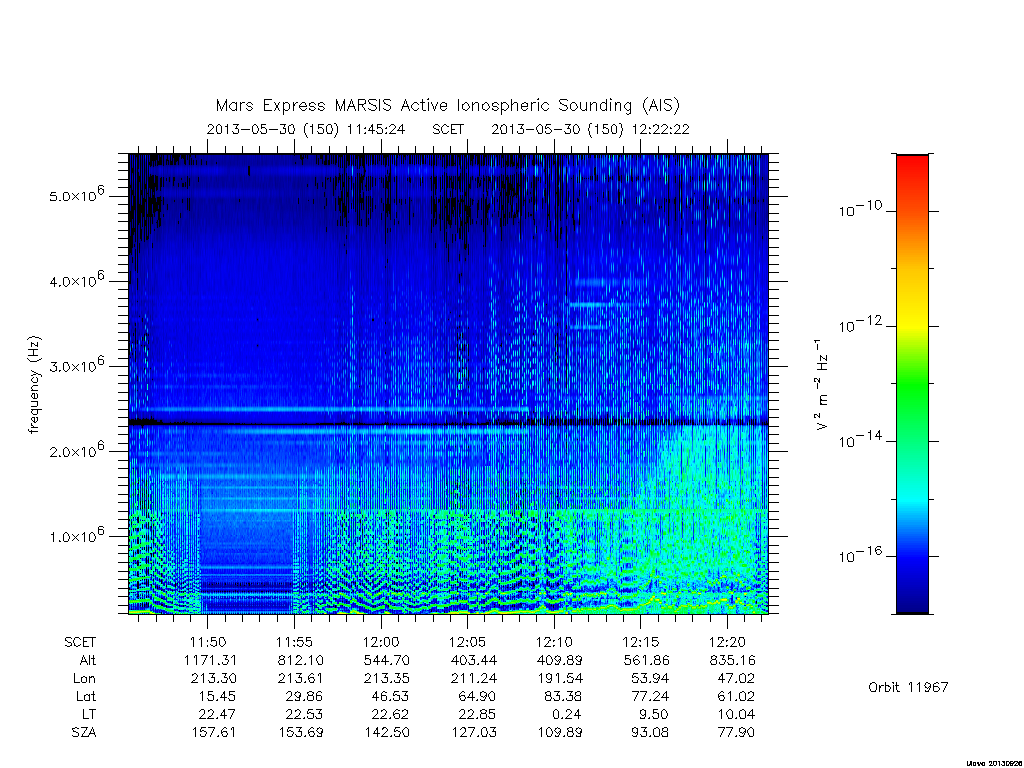Viewport: 1024px width, 768px height.
Task: Click latitude value '83.38'
Action: click(564, 696)
